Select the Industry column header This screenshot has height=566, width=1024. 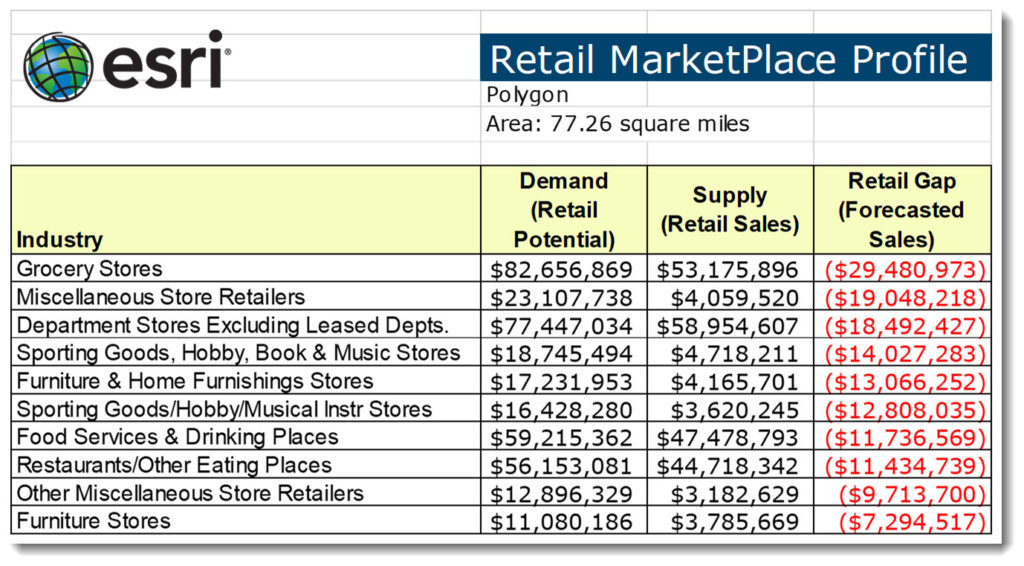pyautogui.click(x=246, y=210)
